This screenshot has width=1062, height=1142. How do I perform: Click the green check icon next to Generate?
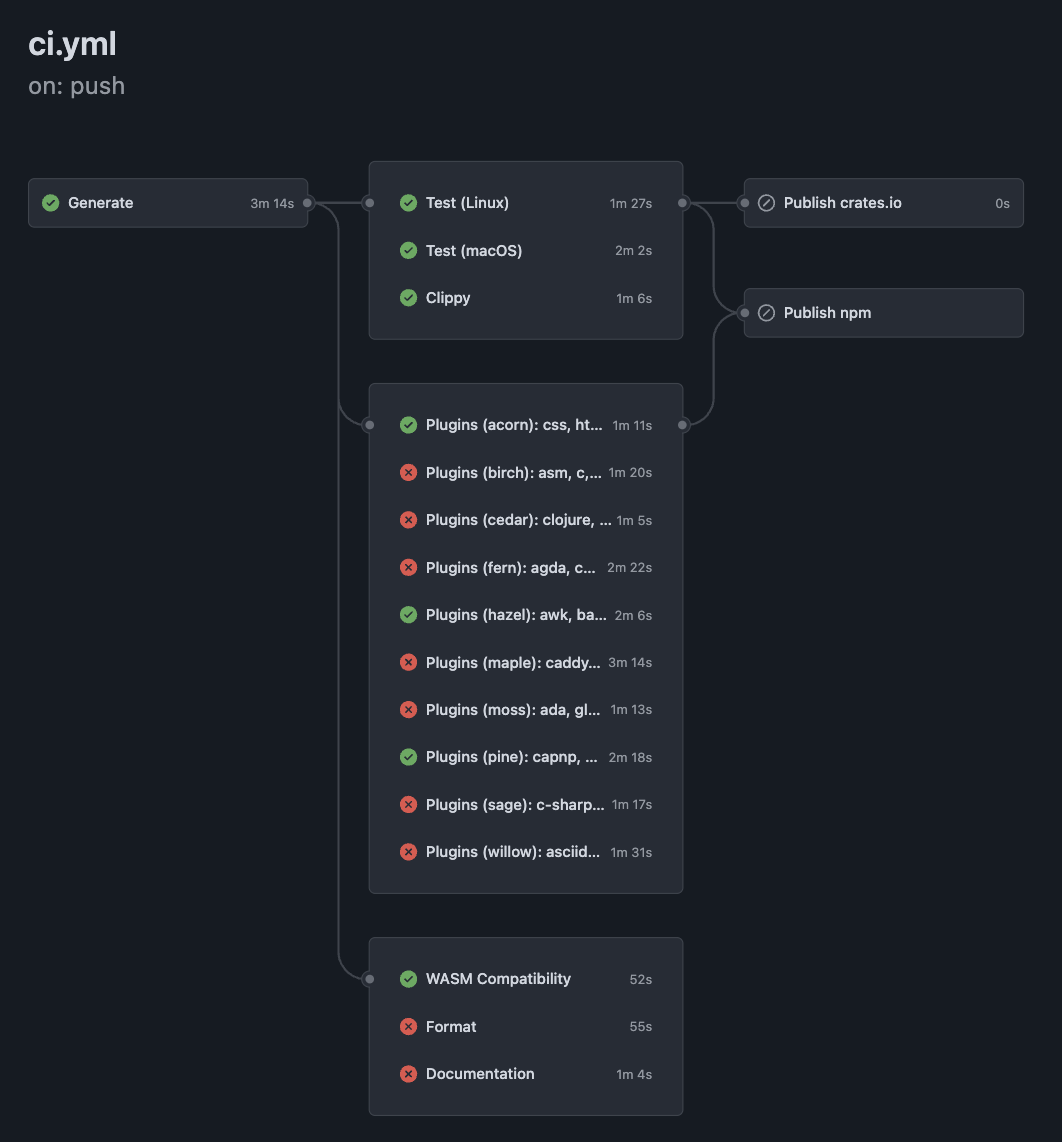click(50, 203)
